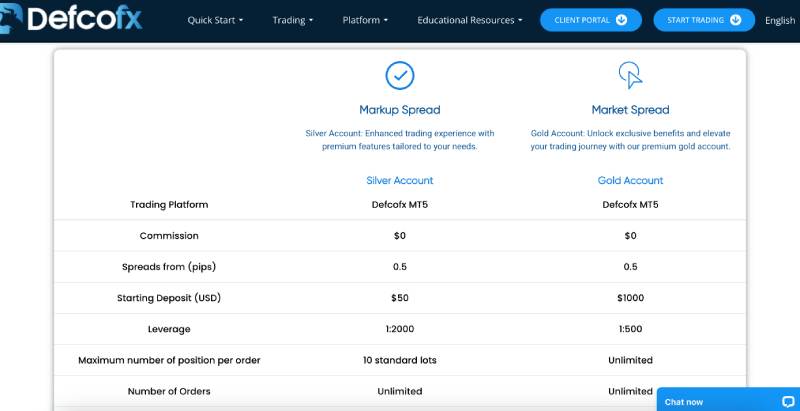Click the Gold Account leverage 1:500 cell
800x411 pixels.
click(630, 329)
